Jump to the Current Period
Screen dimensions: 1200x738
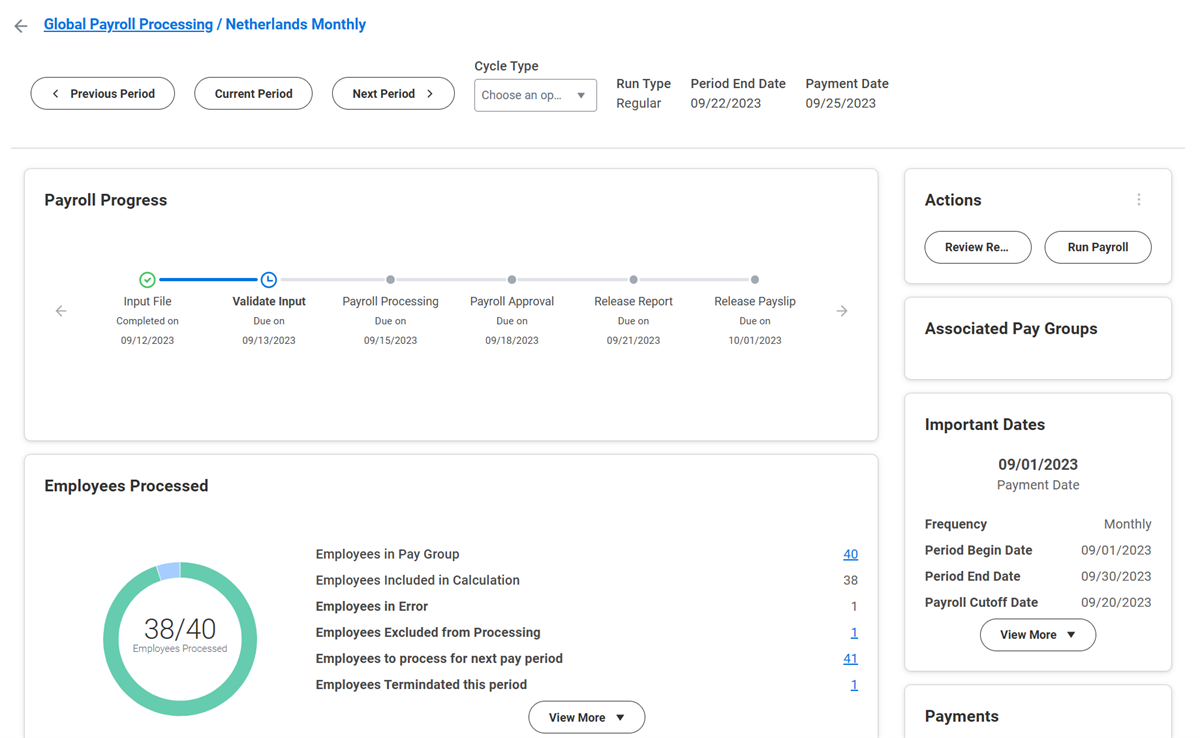tap(253, 94)
